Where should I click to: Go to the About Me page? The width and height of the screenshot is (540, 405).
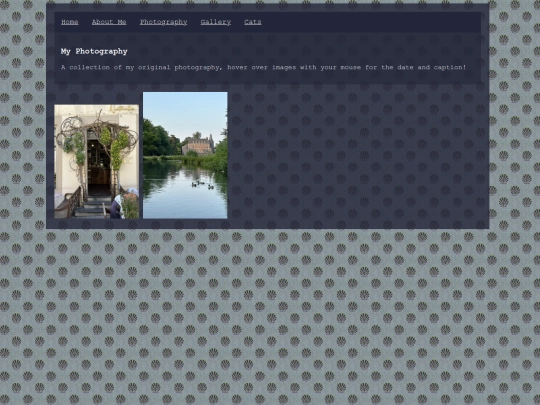tap(109, 22)
